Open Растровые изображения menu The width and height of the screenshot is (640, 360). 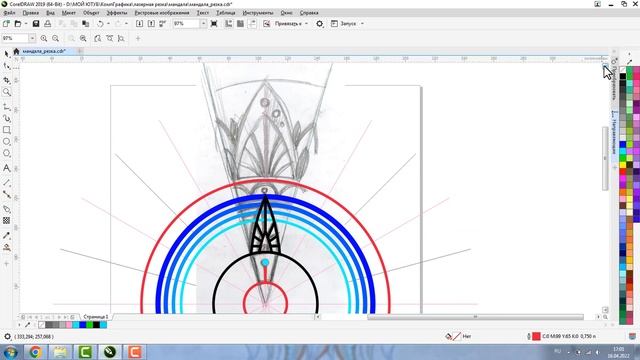tap(162, 13)
